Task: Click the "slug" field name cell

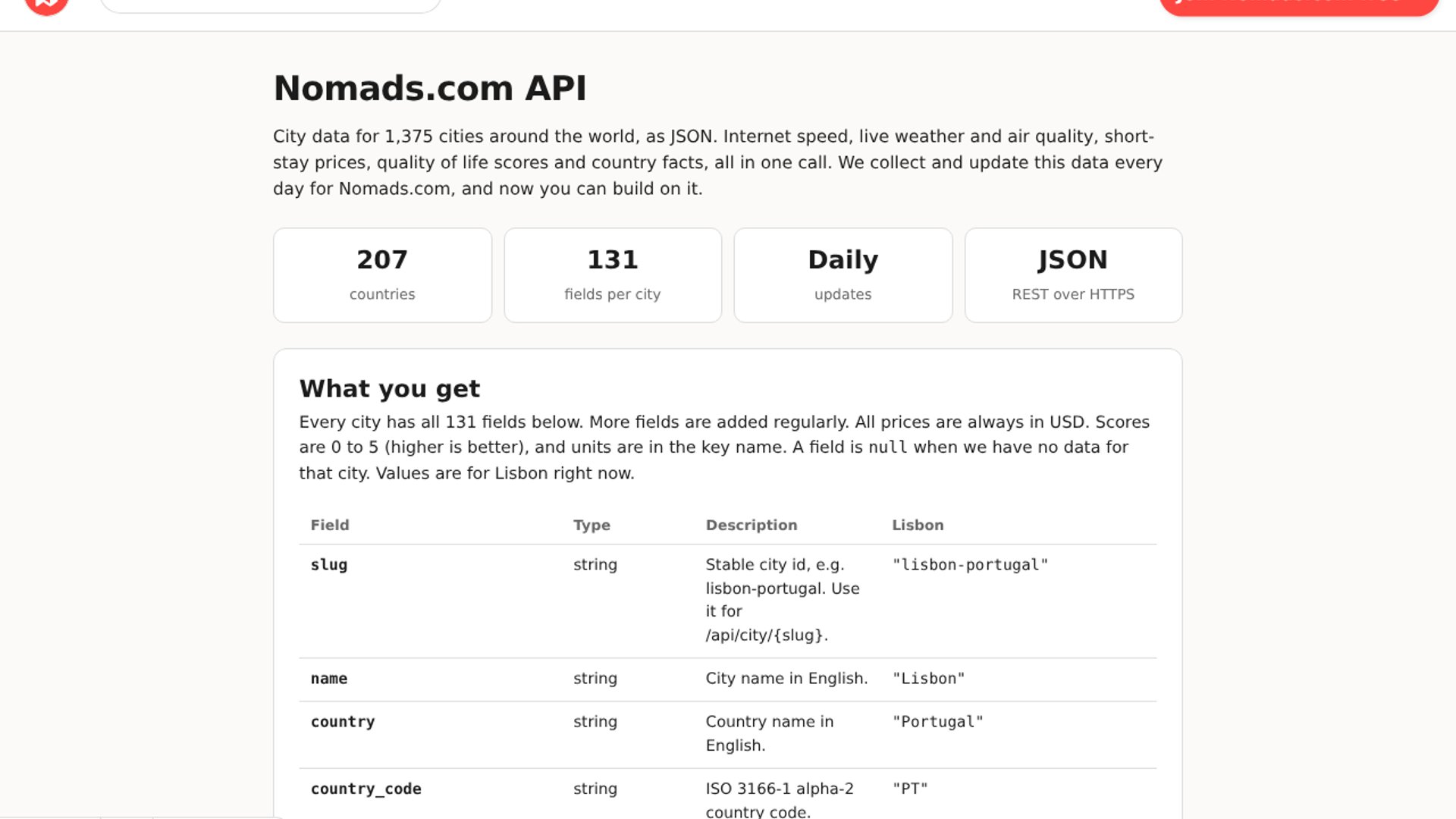Action: pos(329,565)
